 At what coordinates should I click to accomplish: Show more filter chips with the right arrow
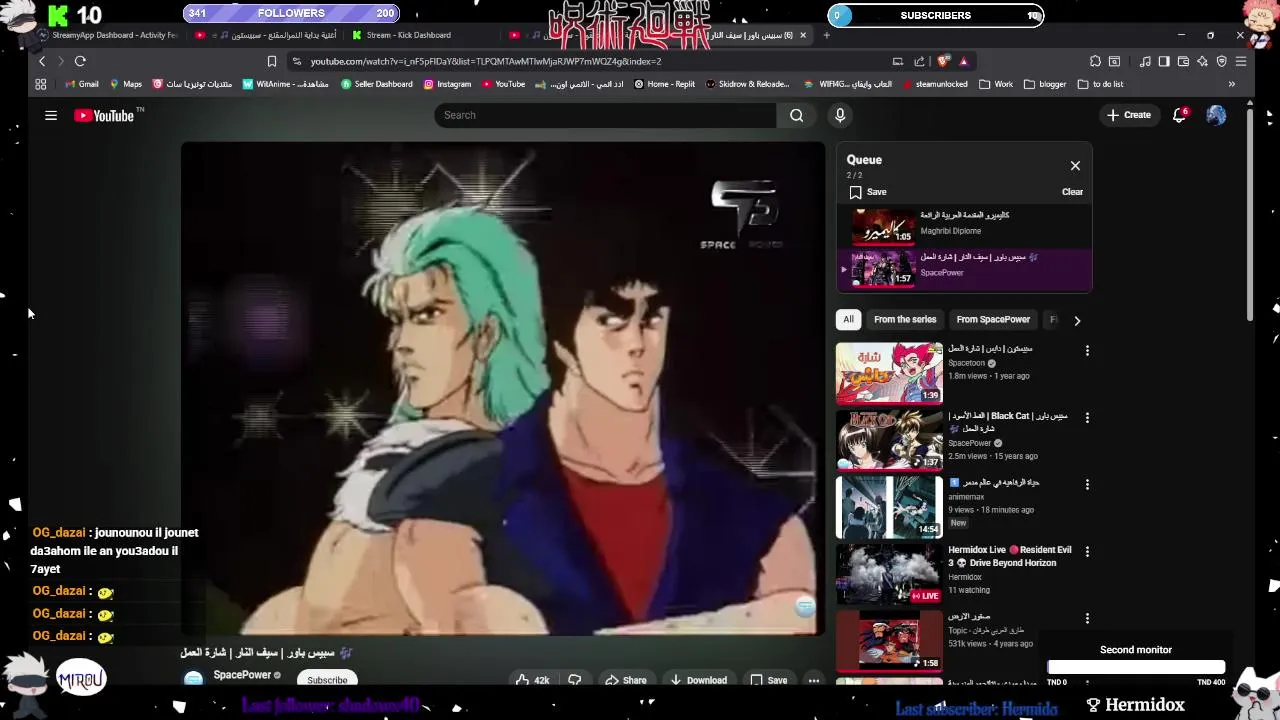coord(1077,321)
